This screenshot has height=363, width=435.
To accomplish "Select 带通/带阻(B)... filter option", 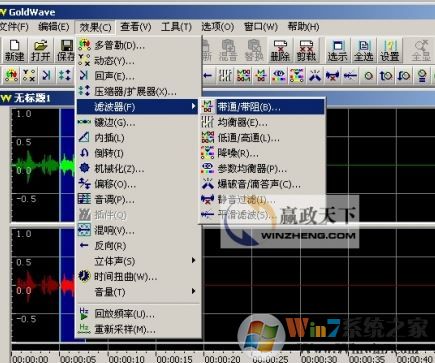I will [x=262, y=107].
